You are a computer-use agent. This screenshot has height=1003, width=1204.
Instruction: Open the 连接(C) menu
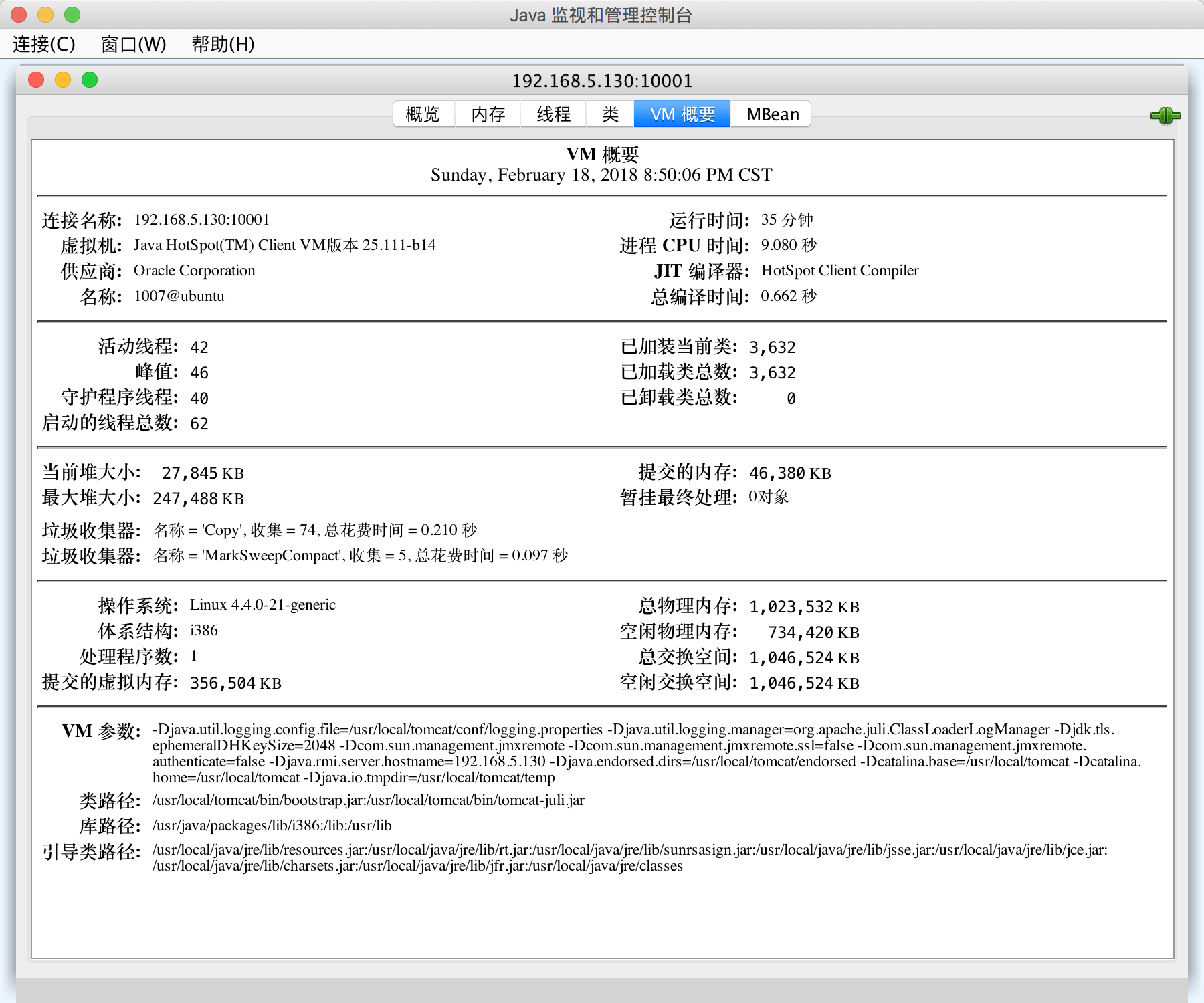coord(44,44)
